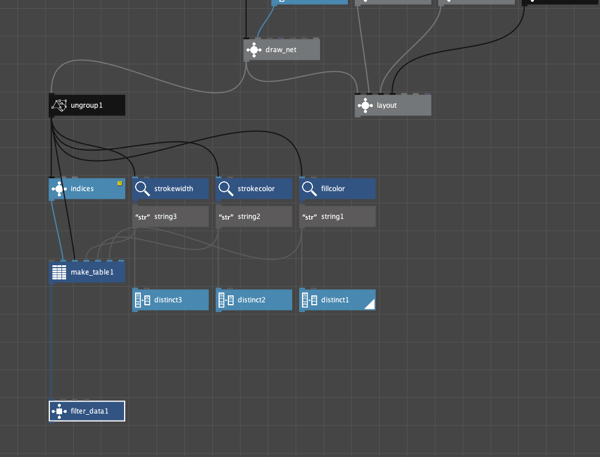Select the strokecolor label
Screen dimensions: 600x457
pos(256,189)
